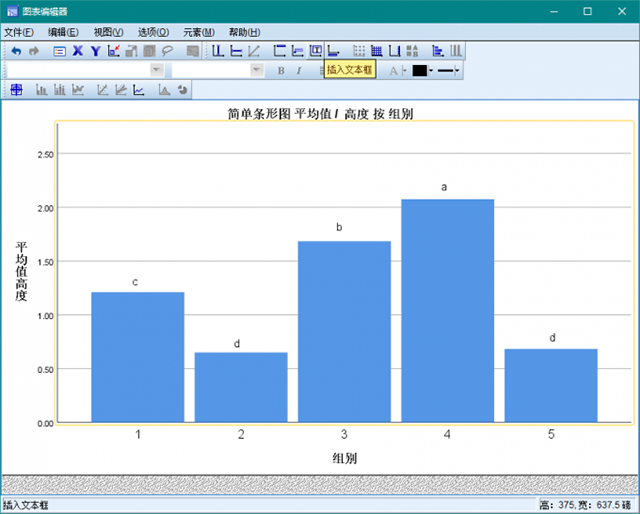Screen dimensions: 640x514
Task: Open the 帮助(H) menu
Action: pyautogui.click(x=244, y=32)
